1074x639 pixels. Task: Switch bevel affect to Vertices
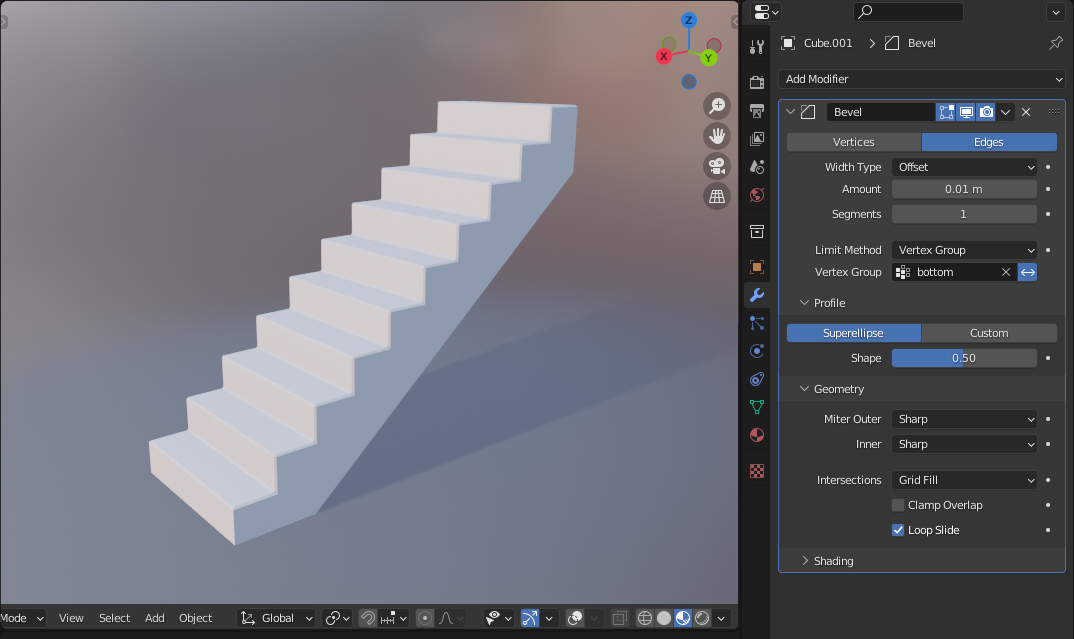tap(853, 142)
